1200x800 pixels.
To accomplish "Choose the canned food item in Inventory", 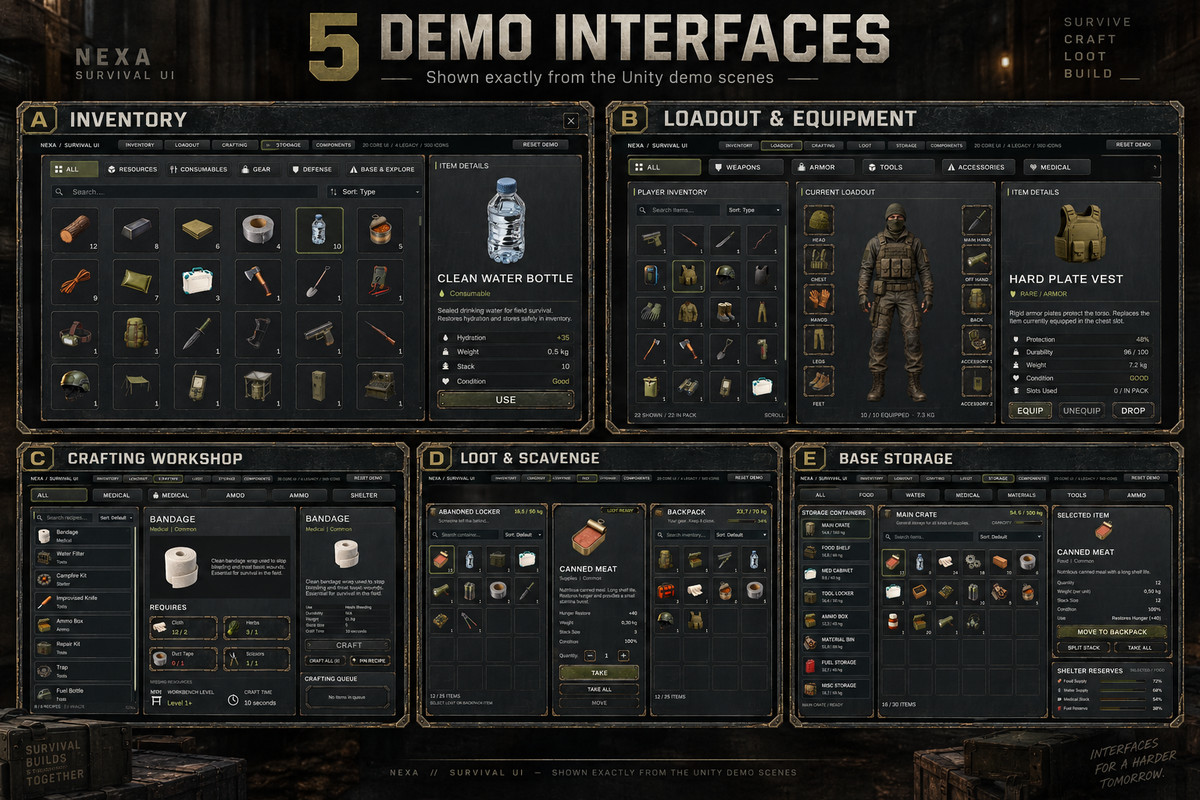I will click(380, 231).
